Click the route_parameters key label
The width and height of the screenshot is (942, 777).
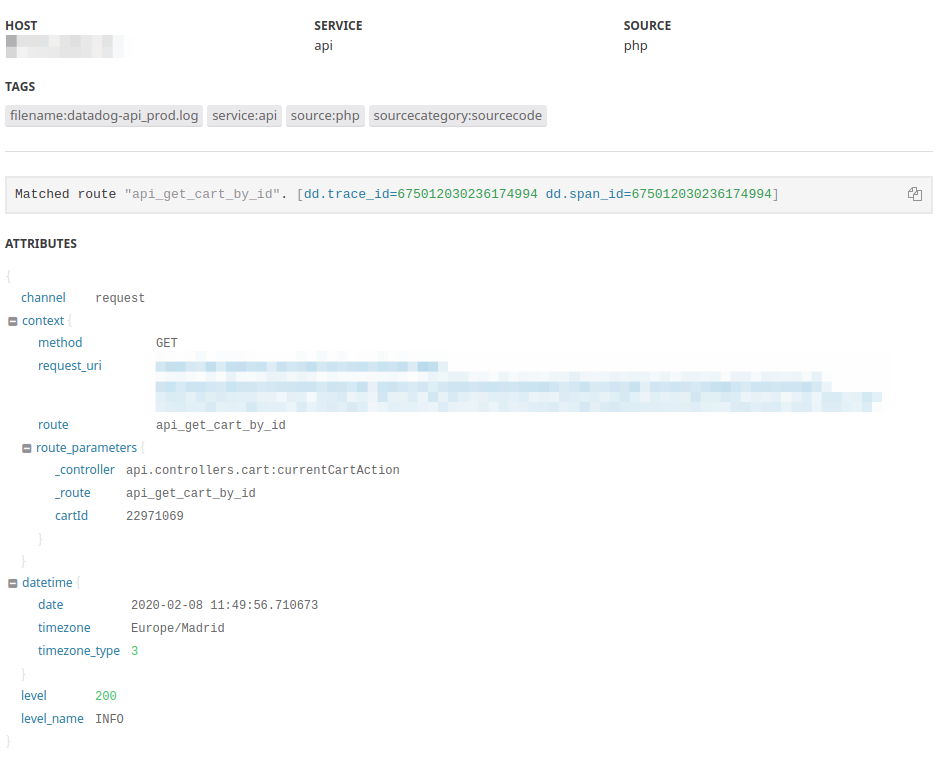(x=87, y=448)
